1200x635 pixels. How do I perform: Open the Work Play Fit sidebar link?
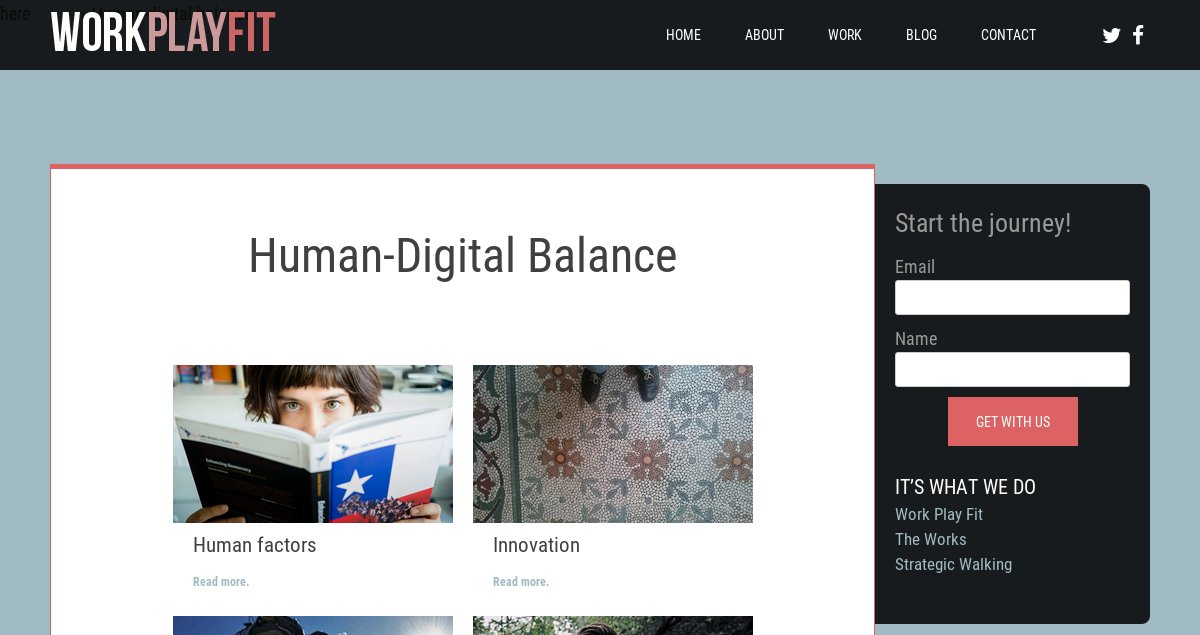939,514
